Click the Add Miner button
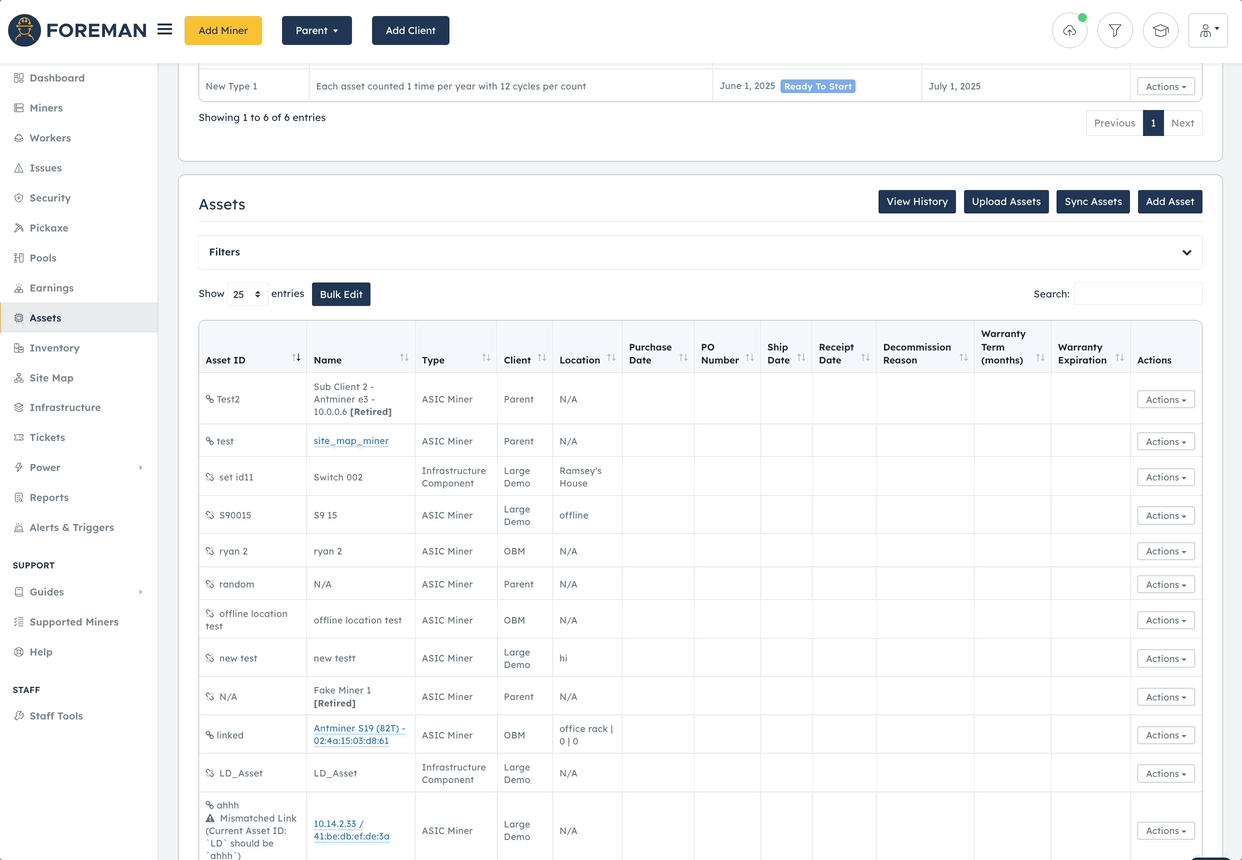1242x860 pixels. click(223, 30)
